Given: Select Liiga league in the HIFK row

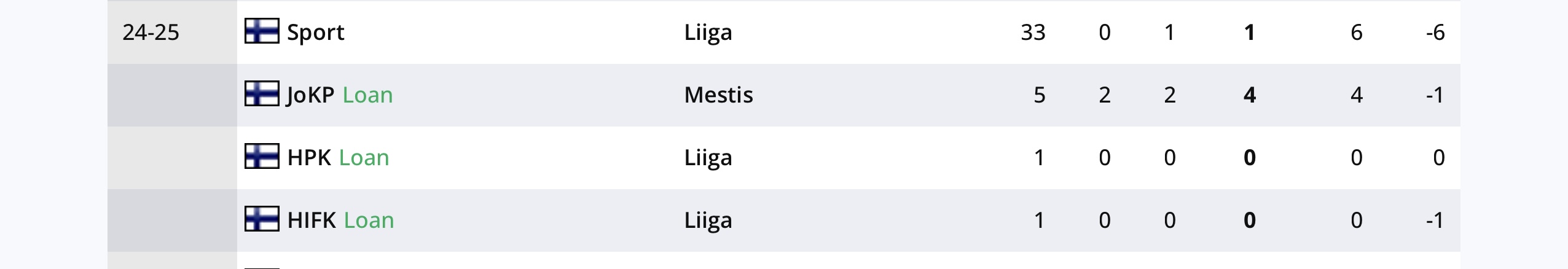Looking at the screenshot, I should (x=708, y=220).
